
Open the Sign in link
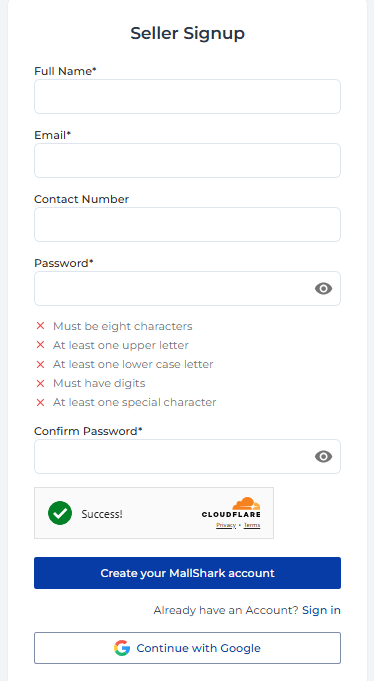click(321, 610)
